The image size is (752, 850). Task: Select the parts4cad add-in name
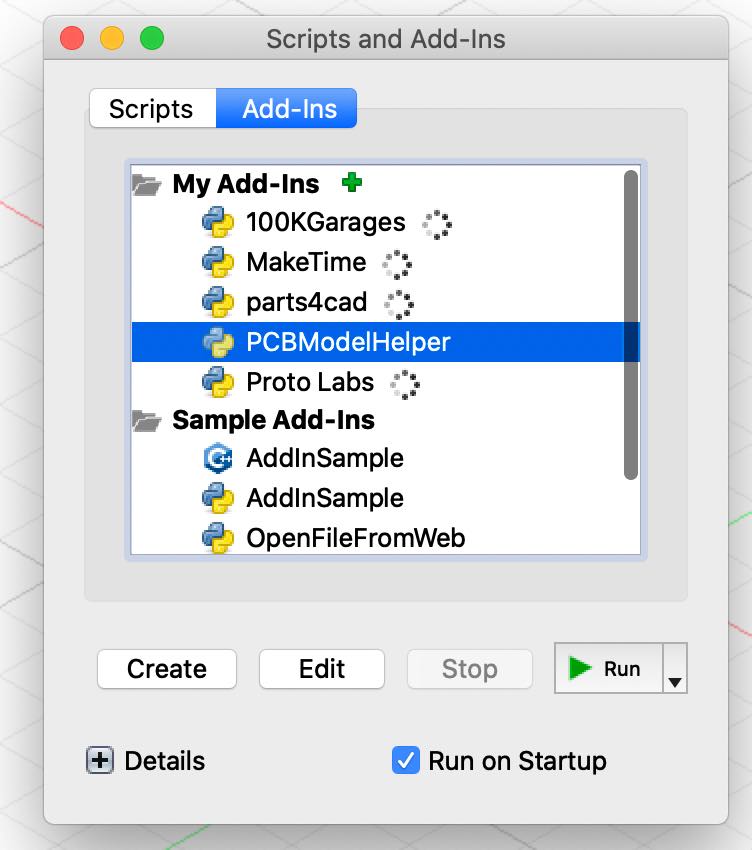pyautogui.click(x=307, y=302)
